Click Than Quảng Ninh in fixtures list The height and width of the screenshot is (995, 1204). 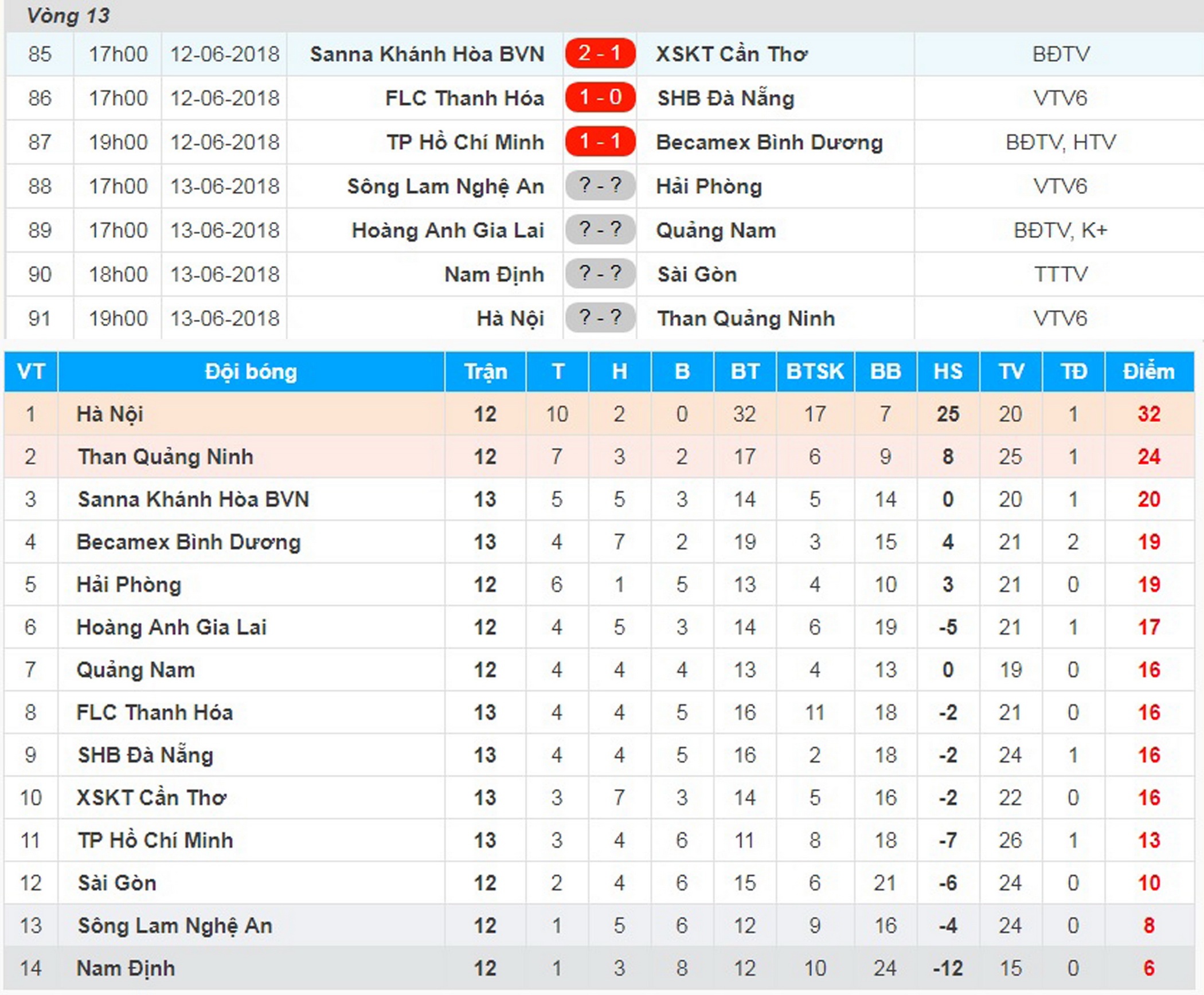(x=745, y=319)
